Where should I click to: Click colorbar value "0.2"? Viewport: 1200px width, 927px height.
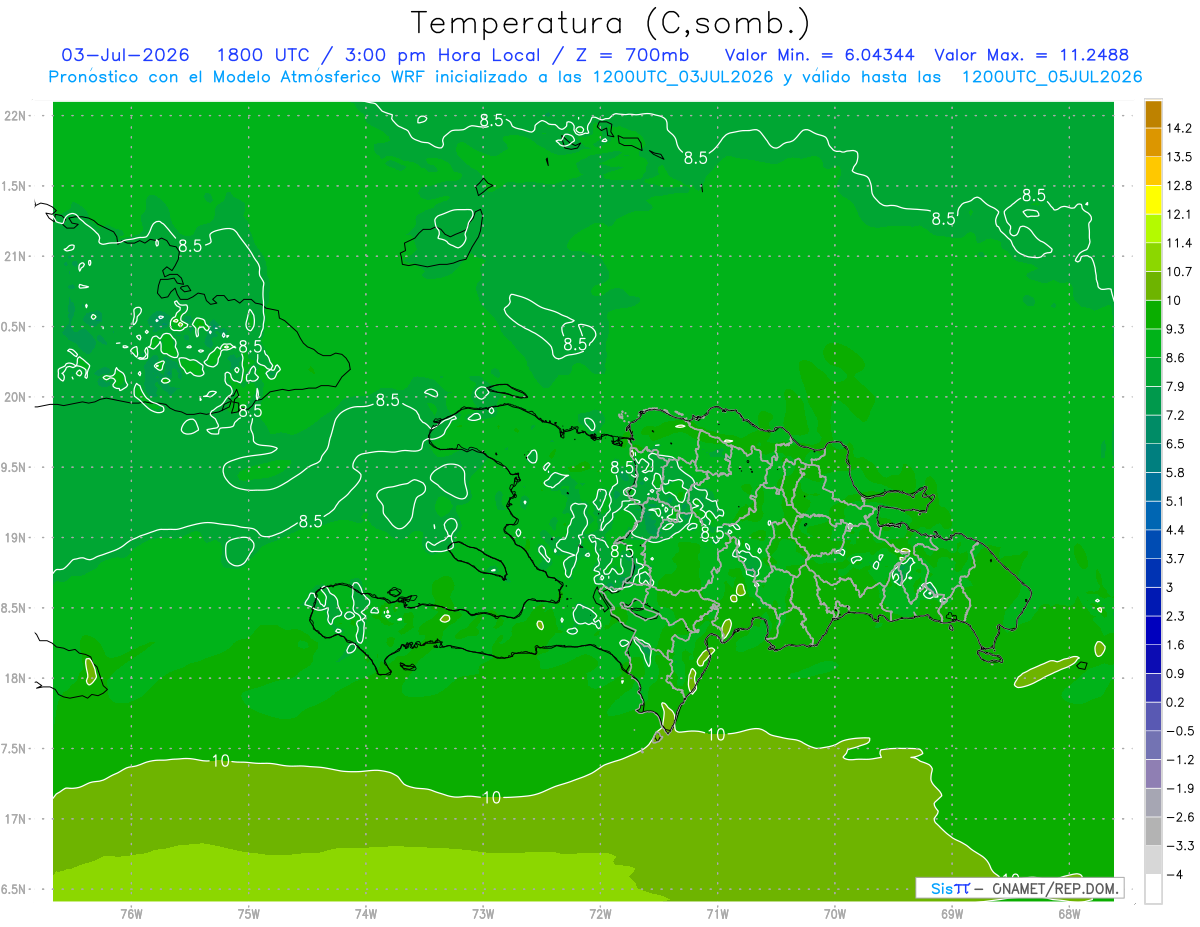pos(1176,702)
